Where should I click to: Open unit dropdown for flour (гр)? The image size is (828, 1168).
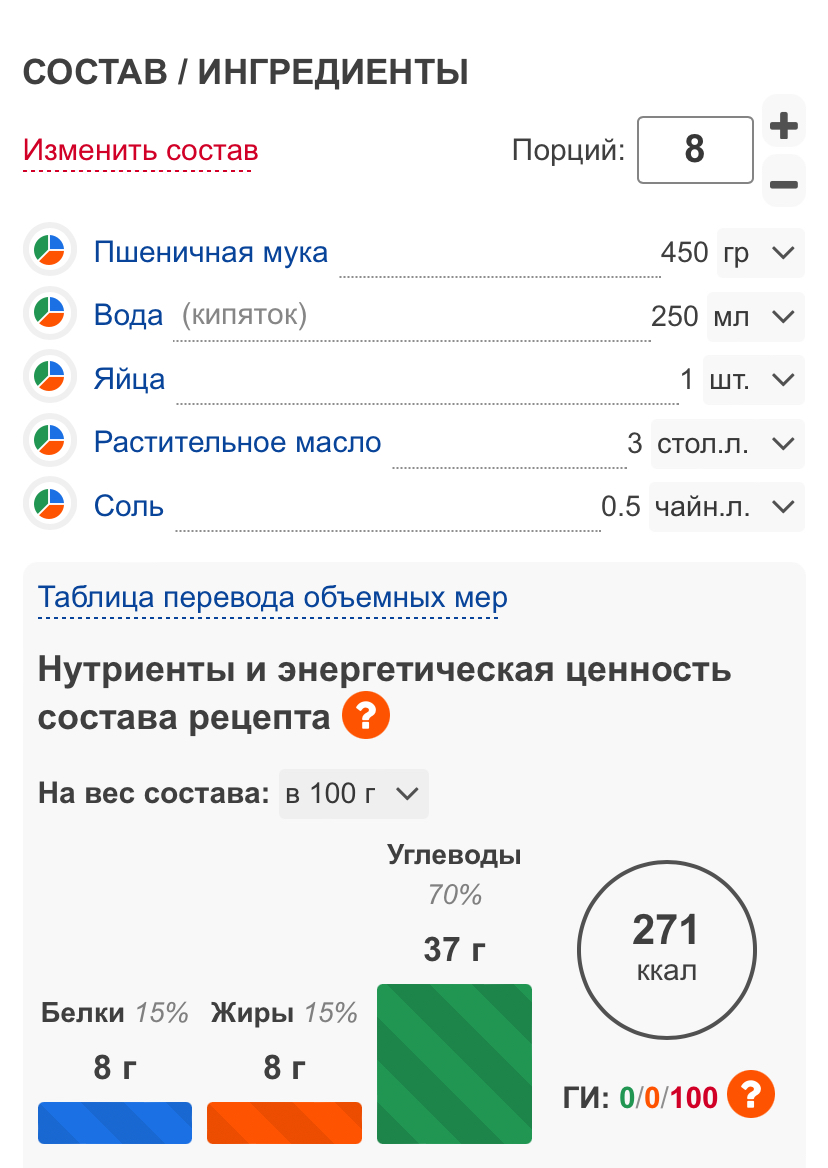[x=760, y=253]
